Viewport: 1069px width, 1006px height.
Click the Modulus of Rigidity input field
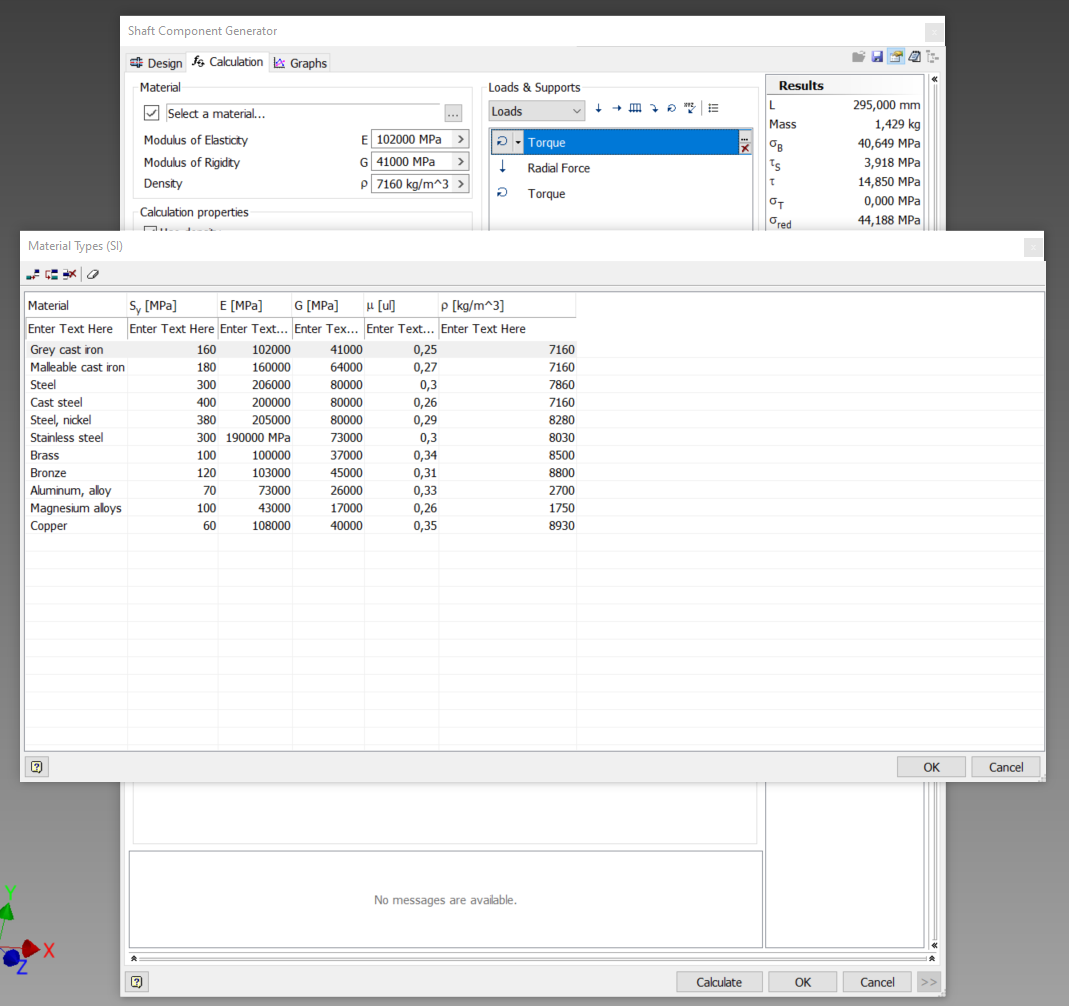(412, 162)
